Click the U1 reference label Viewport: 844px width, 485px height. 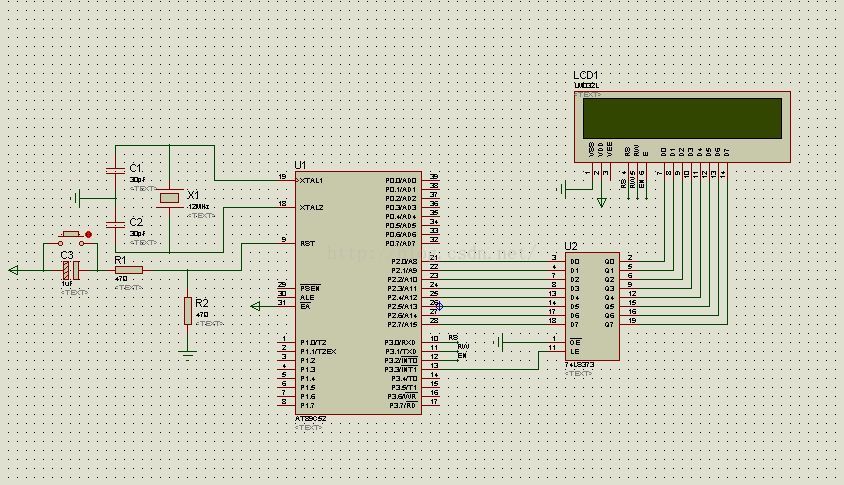pyautogui.click(x=300, y=165)
